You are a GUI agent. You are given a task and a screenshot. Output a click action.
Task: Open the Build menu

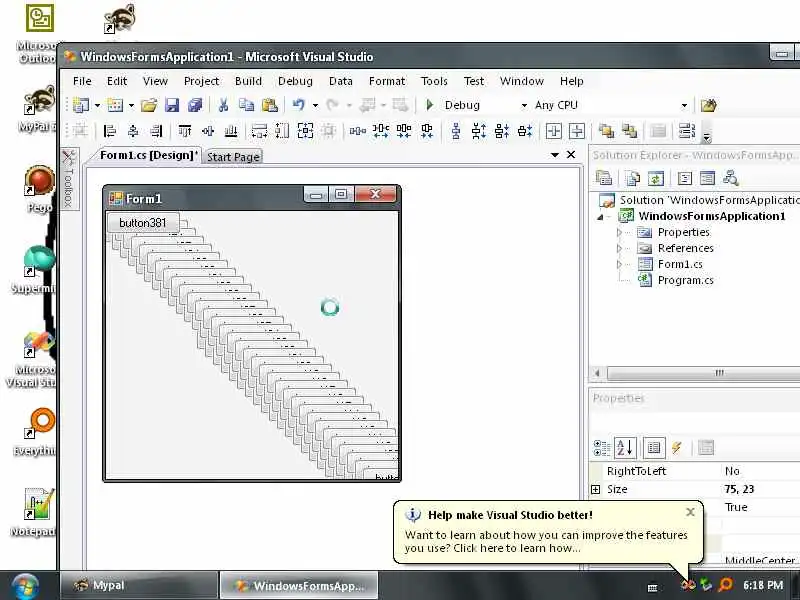click(248, 81)
